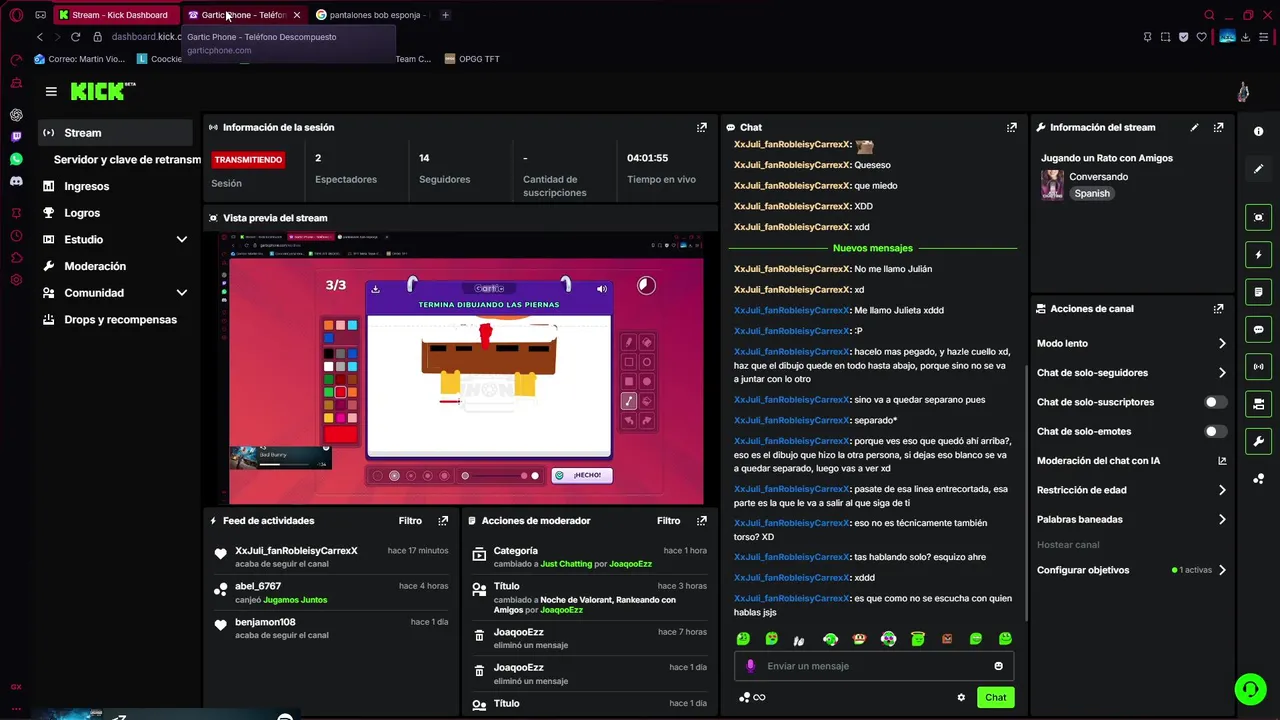The image size is (1280, 720).
Task: Pop out the Chat panel
Action: point(1012,127)
